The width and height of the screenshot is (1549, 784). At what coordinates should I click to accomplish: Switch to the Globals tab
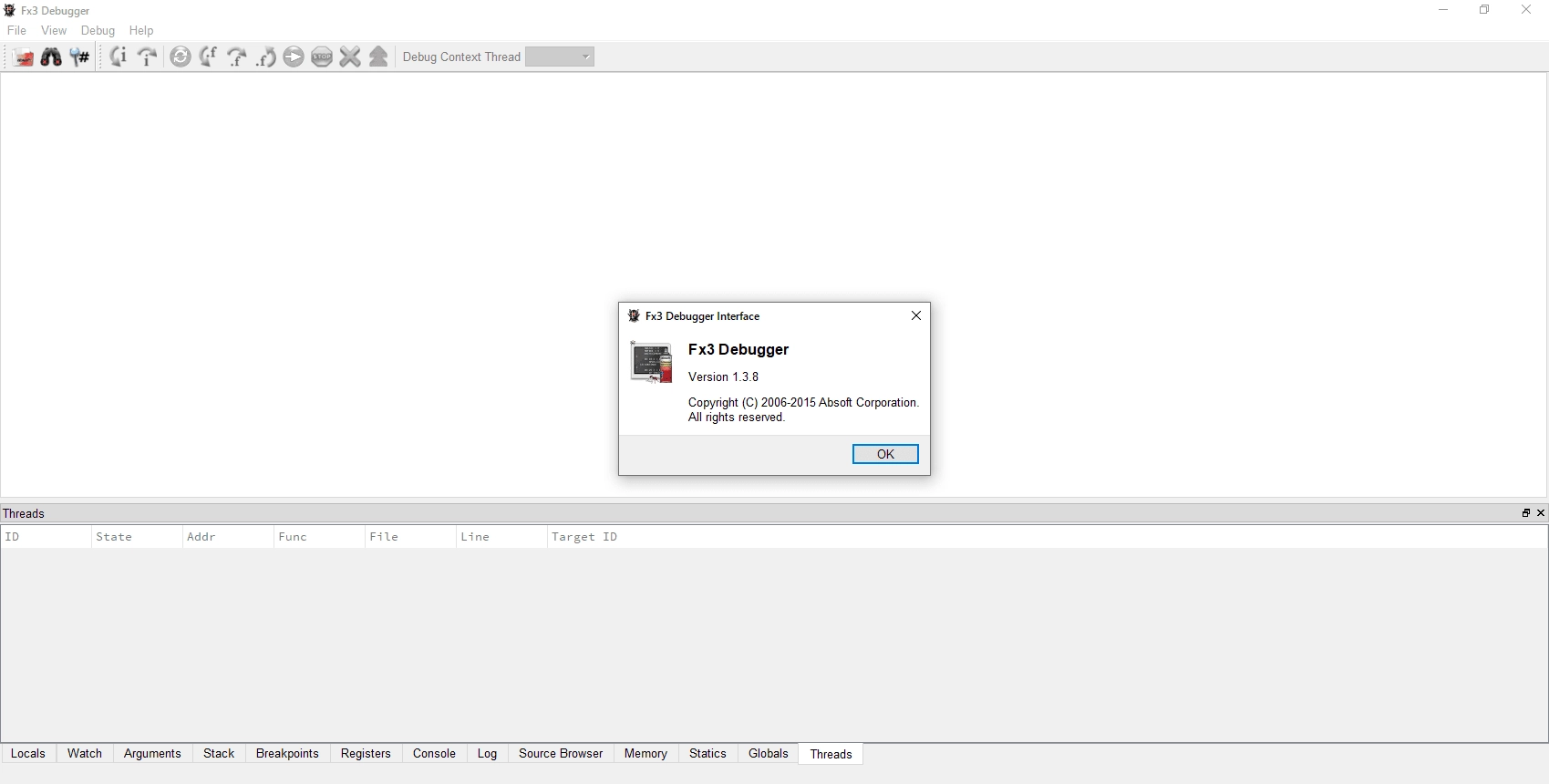click(769, 754)
